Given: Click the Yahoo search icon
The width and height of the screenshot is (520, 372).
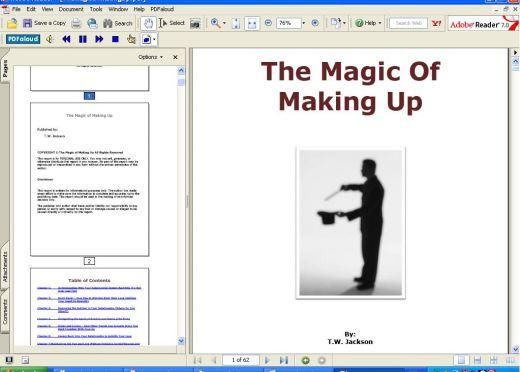Looking at the screenshot, I should click(x=436, y=23).
